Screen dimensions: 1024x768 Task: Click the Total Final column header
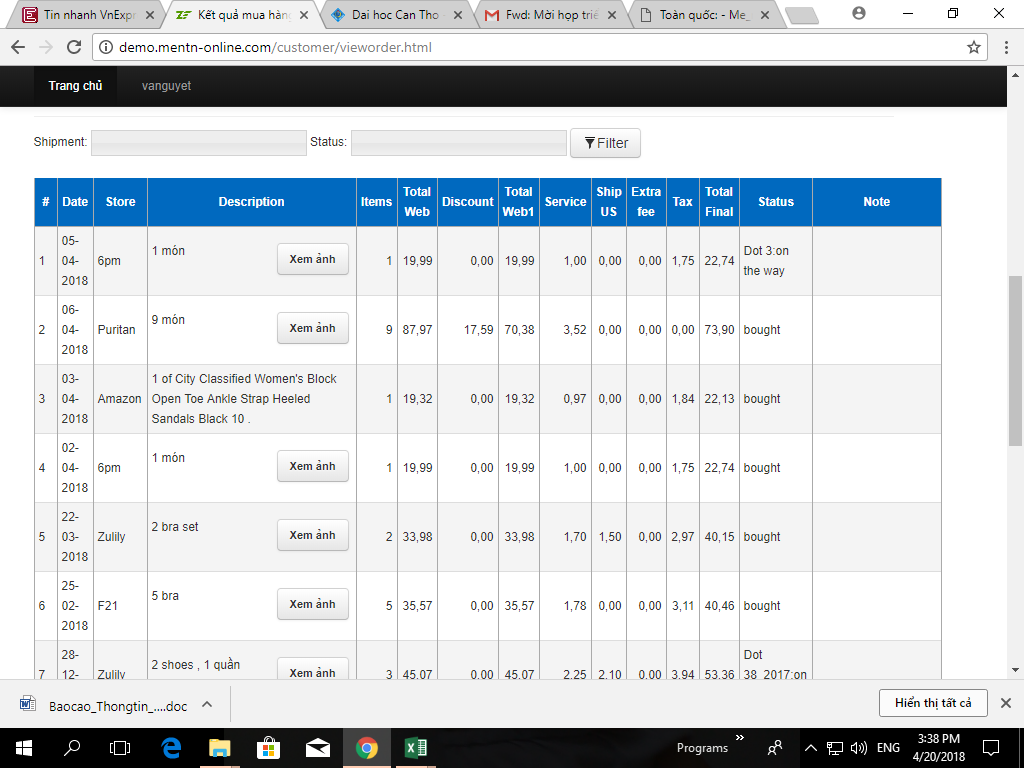(719, 202)
